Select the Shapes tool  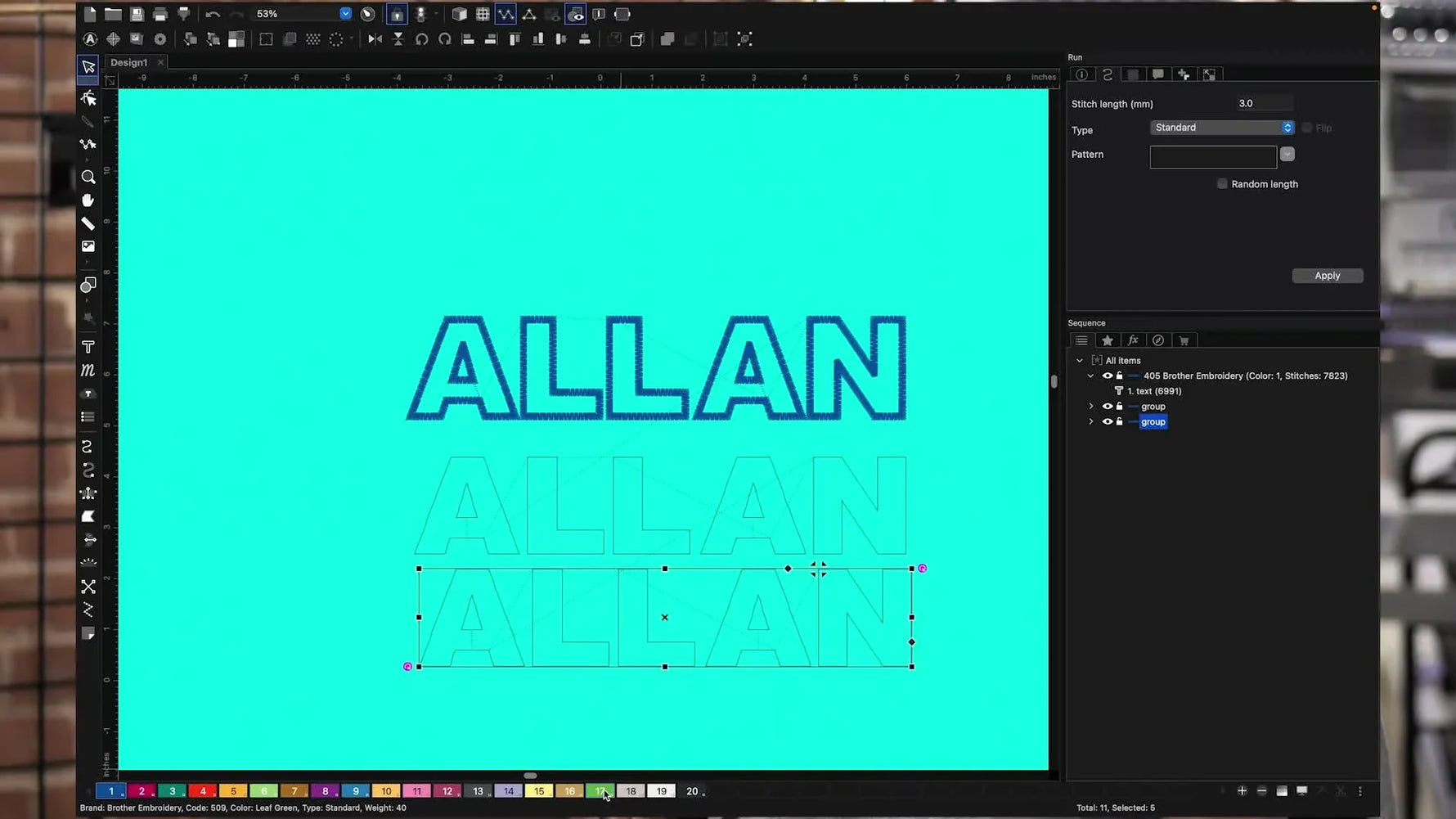tap(88, 285)
